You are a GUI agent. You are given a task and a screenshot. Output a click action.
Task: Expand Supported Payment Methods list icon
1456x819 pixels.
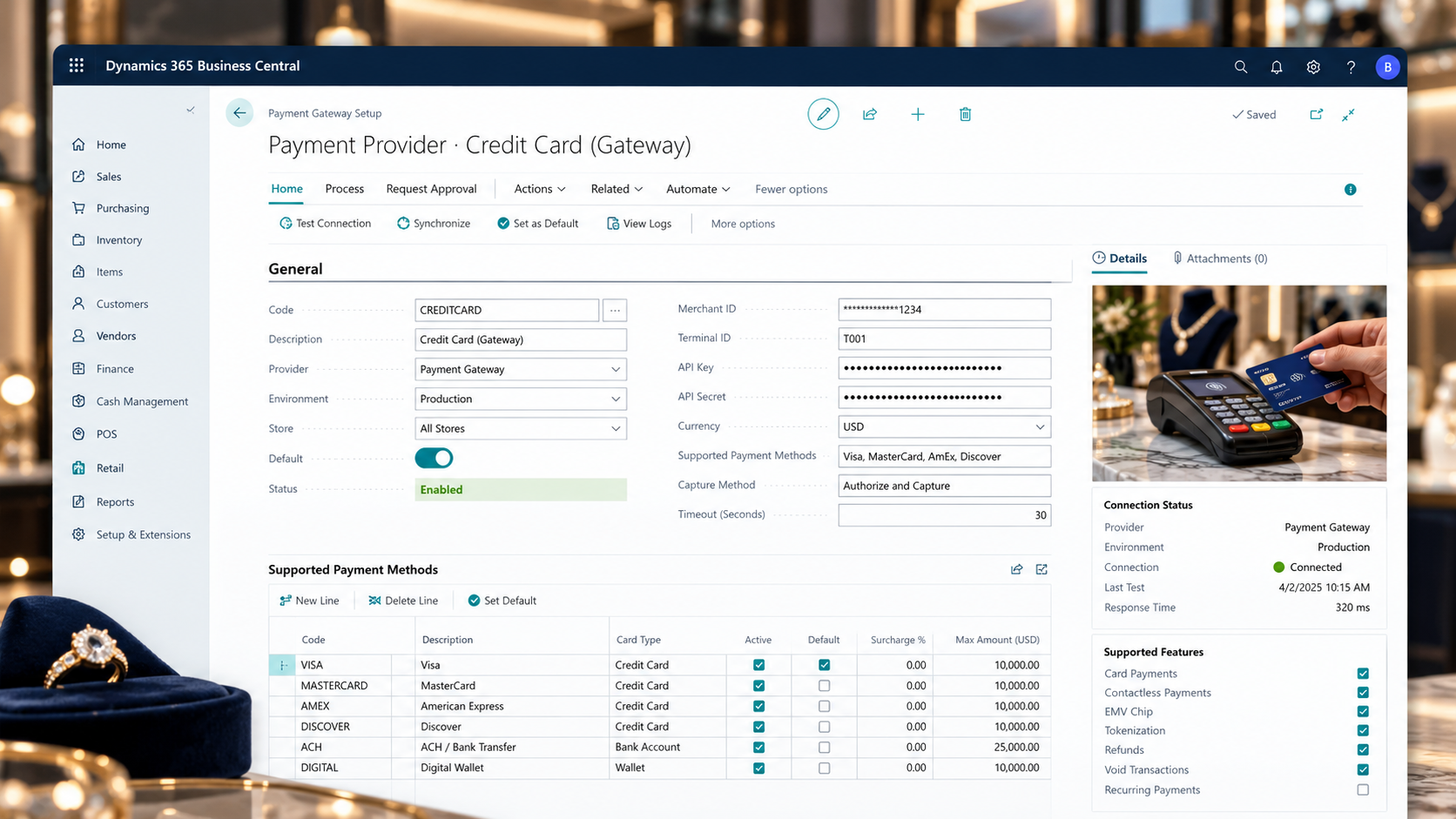[x=1041, y=569]
